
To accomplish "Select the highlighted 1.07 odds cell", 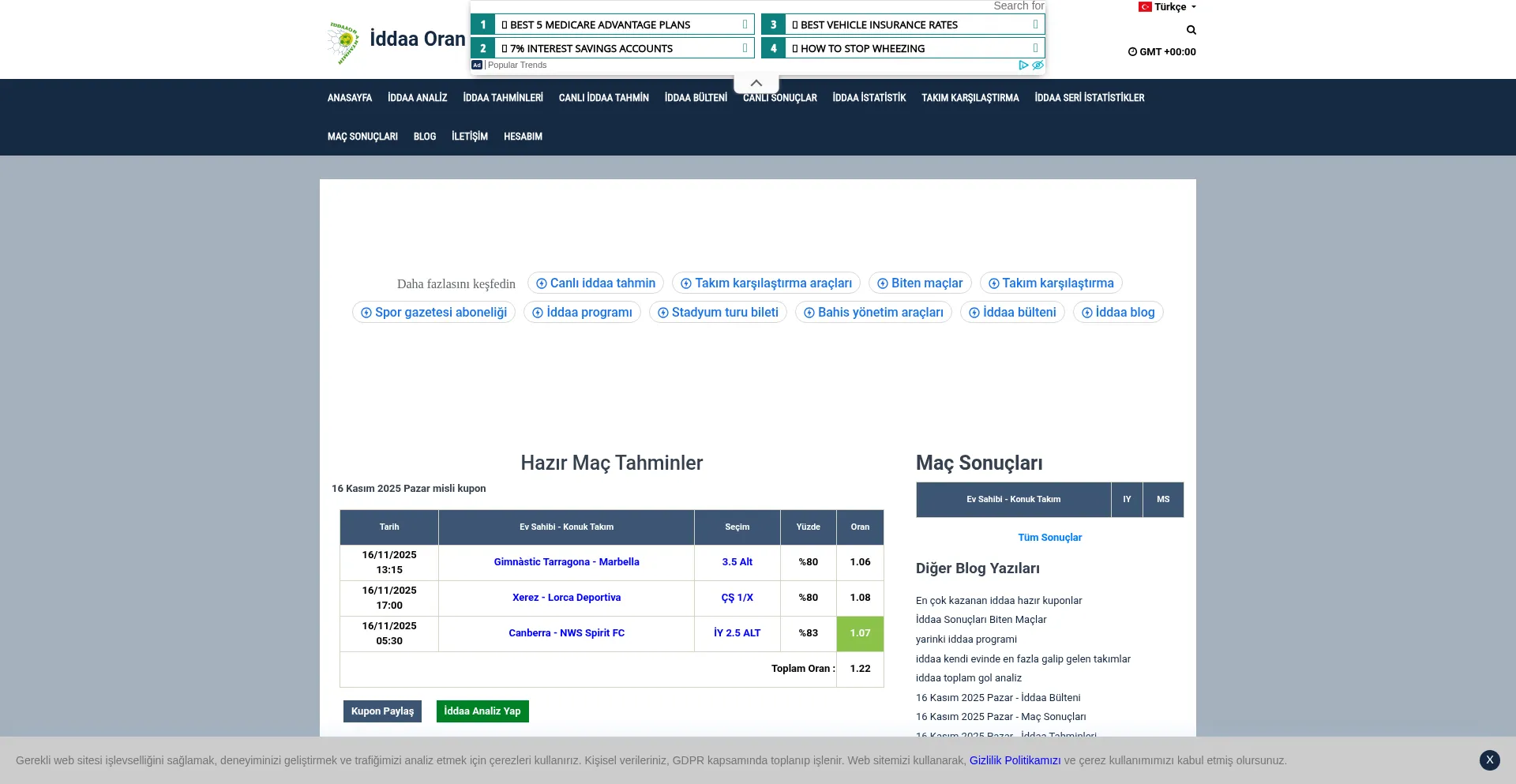I will click(860, 633).
